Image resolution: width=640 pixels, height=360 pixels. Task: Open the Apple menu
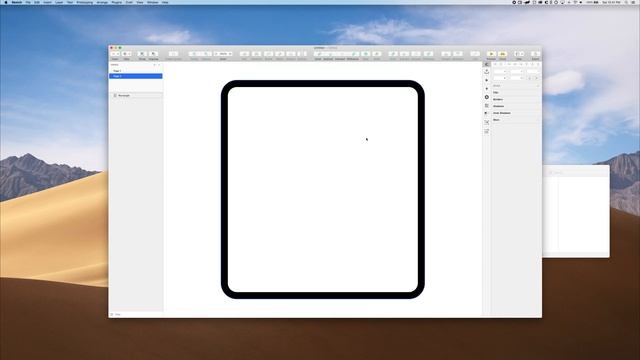pyautogui.click(x=6, y=2)
